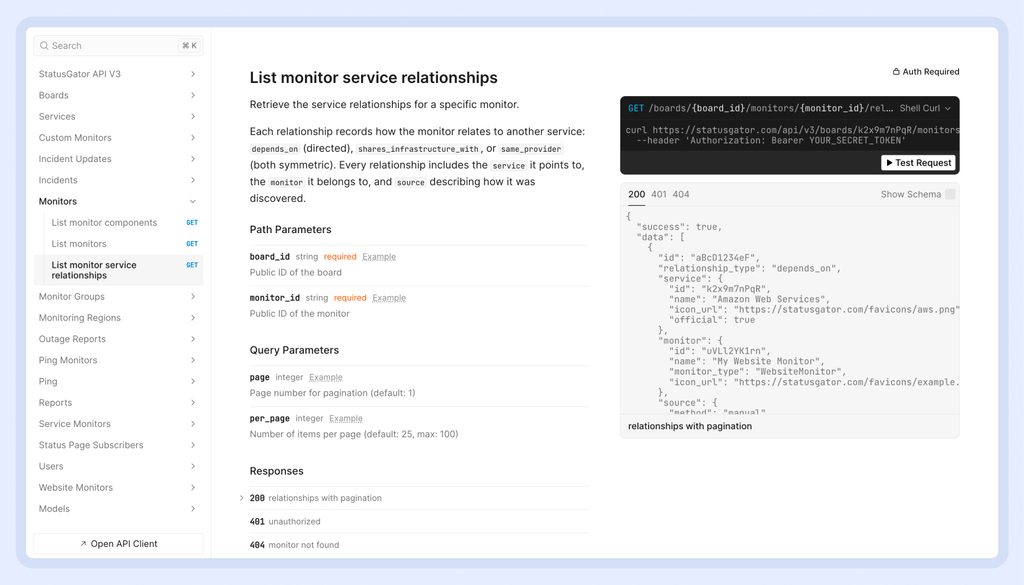Select List monitor service relationships item

tap(118, 270)
